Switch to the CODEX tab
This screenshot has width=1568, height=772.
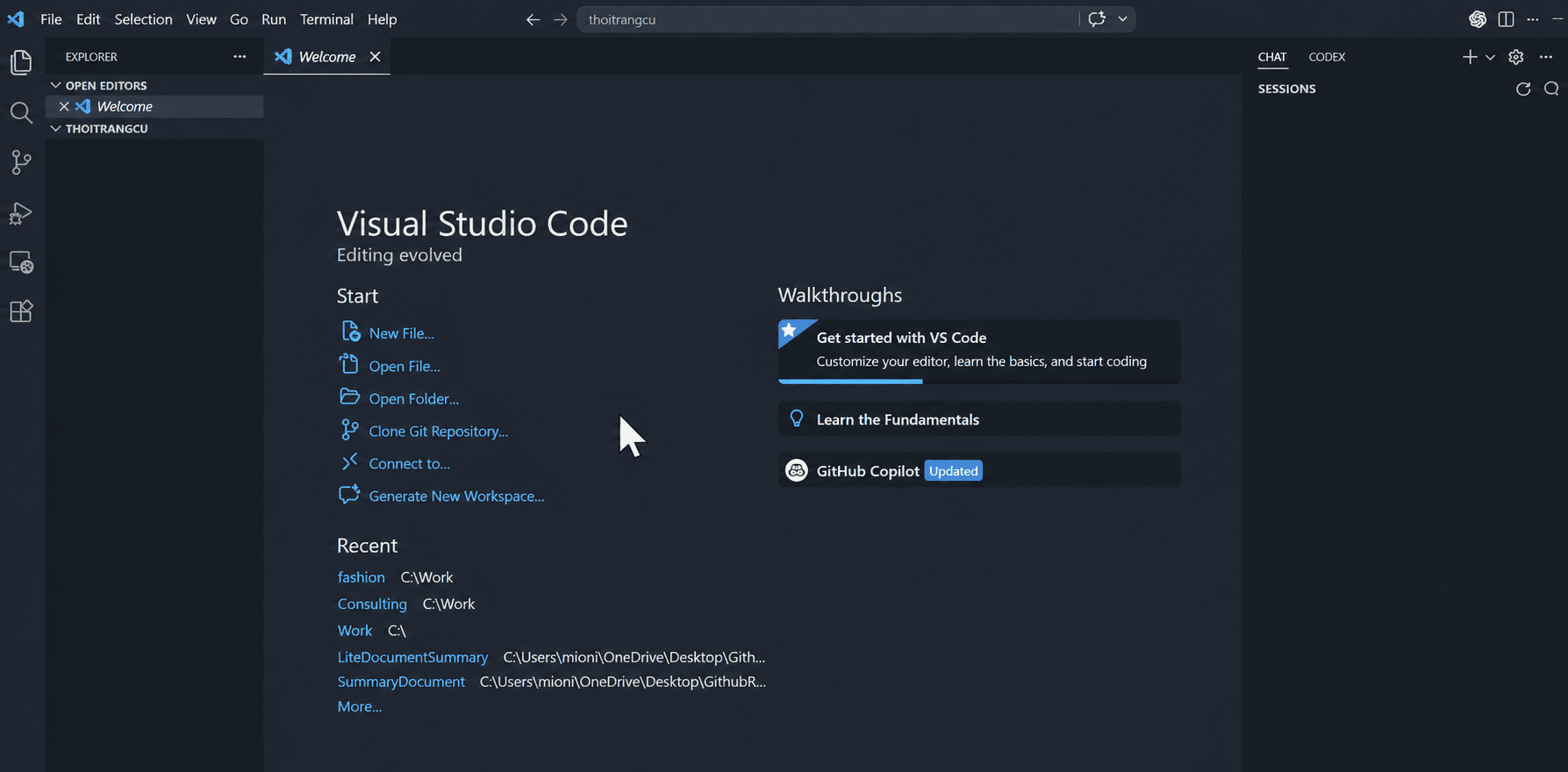(1327, 57)
